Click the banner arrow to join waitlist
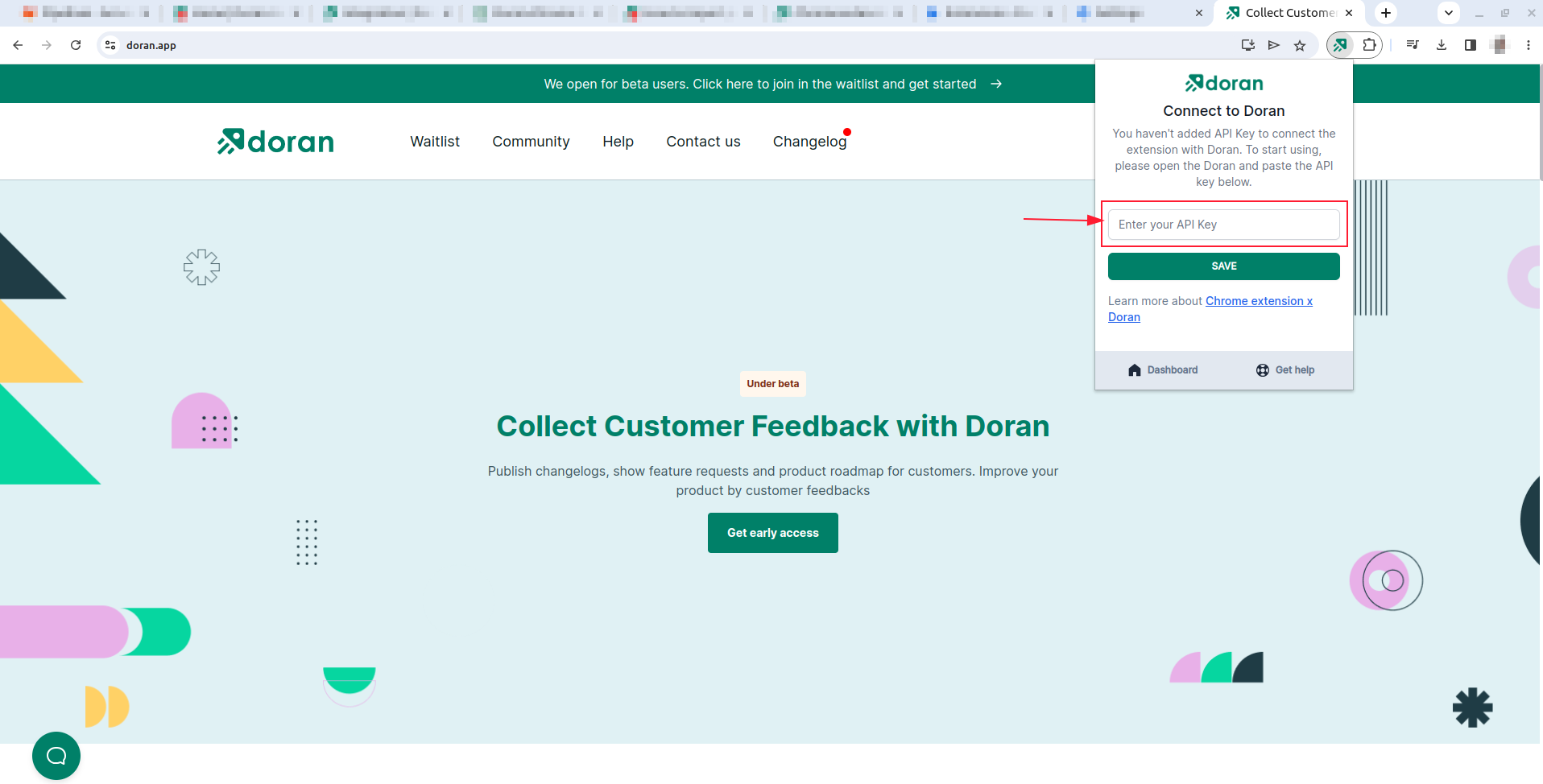This screenshot has height=784, width=1543. click(996, 84)
